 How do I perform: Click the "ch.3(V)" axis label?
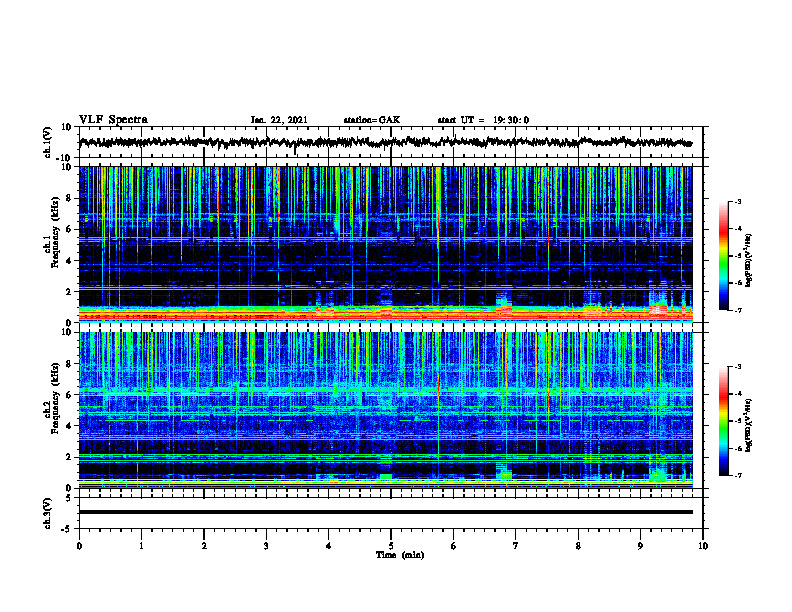[x=48, y=514]
